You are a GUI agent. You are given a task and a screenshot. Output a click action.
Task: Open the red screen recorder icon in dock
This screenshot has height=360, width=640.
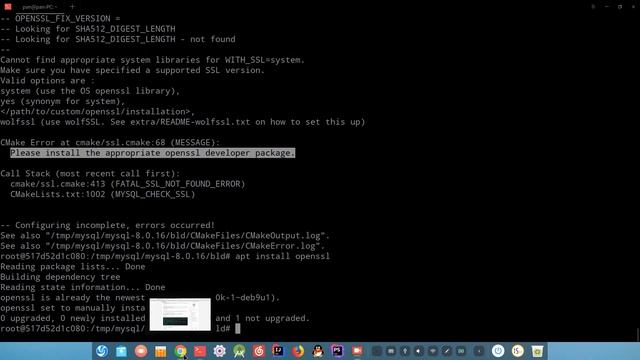coord(357,351)
